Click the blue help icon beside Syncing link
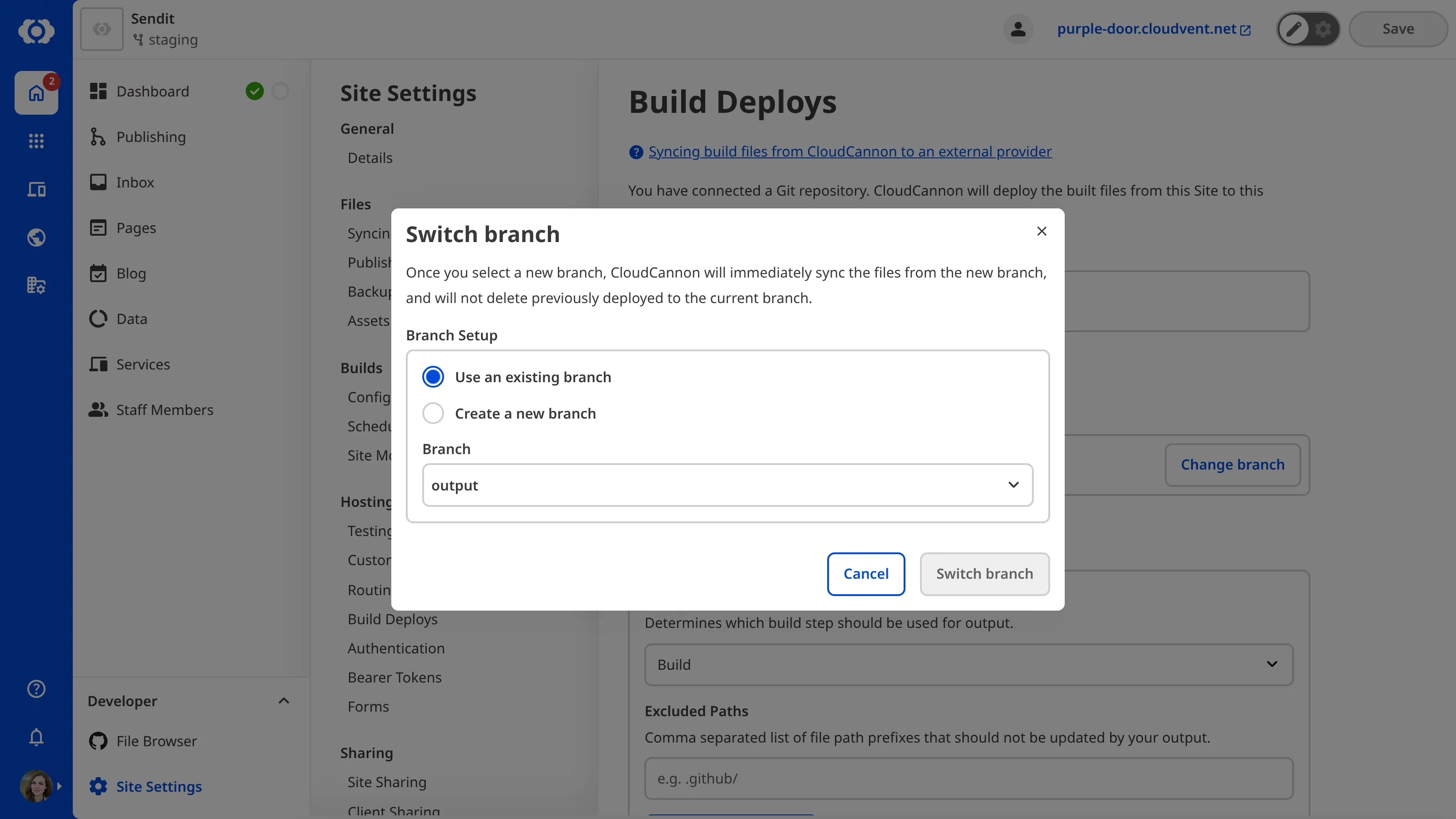1456x819 pixels. (636, 152)
